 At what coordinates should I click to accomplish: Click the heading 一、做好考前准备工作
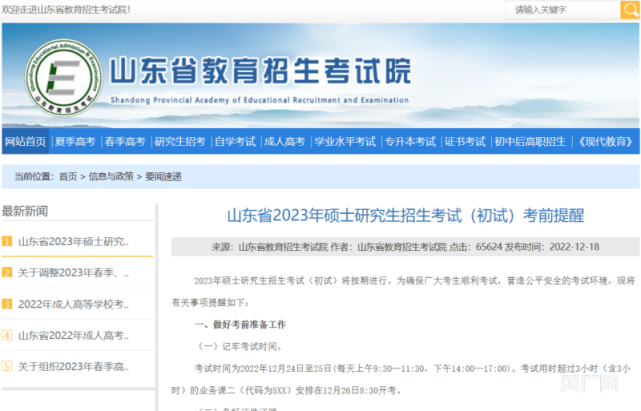(x=240, y=325)
